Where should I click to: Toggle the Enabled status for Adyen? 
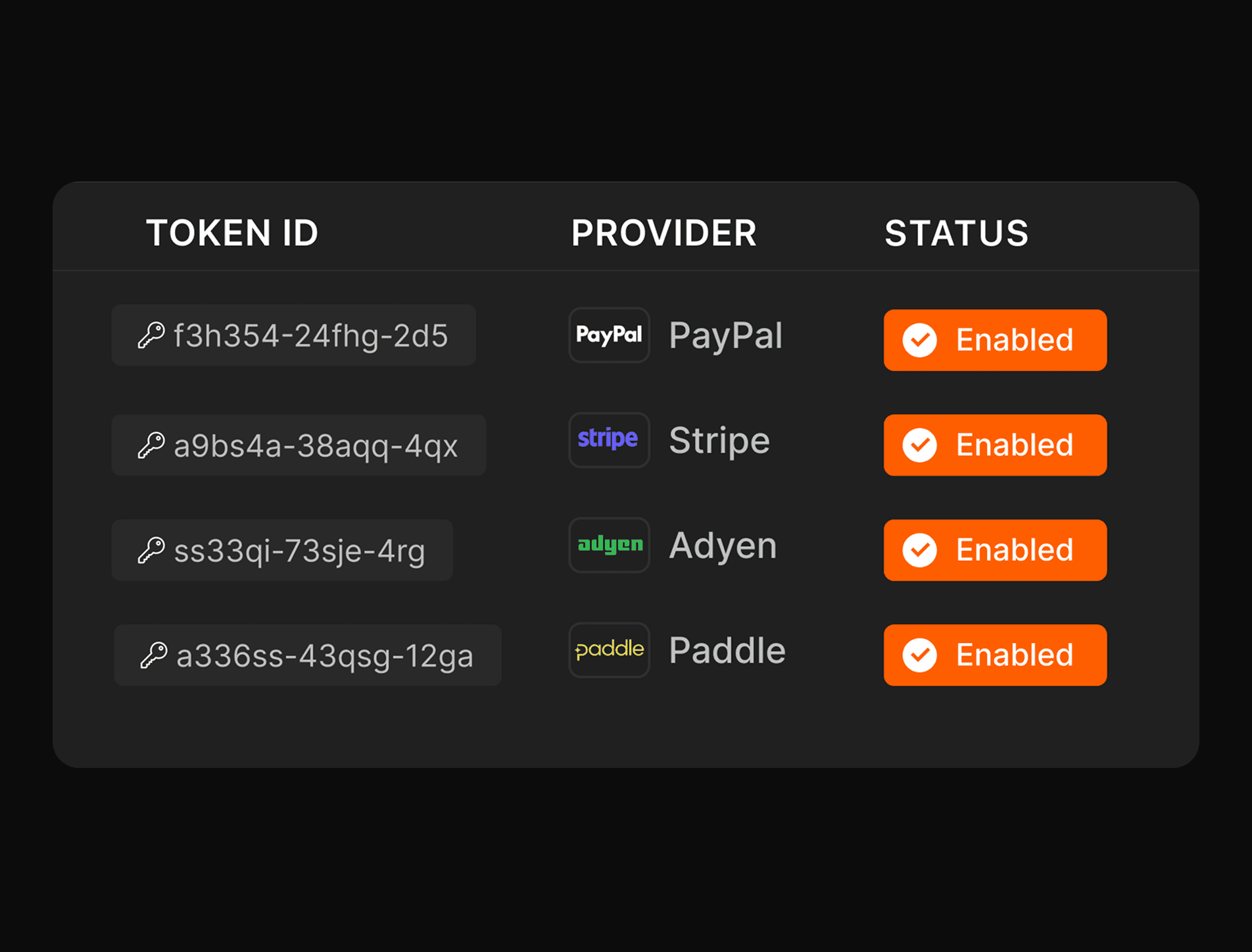coord(995,550)
